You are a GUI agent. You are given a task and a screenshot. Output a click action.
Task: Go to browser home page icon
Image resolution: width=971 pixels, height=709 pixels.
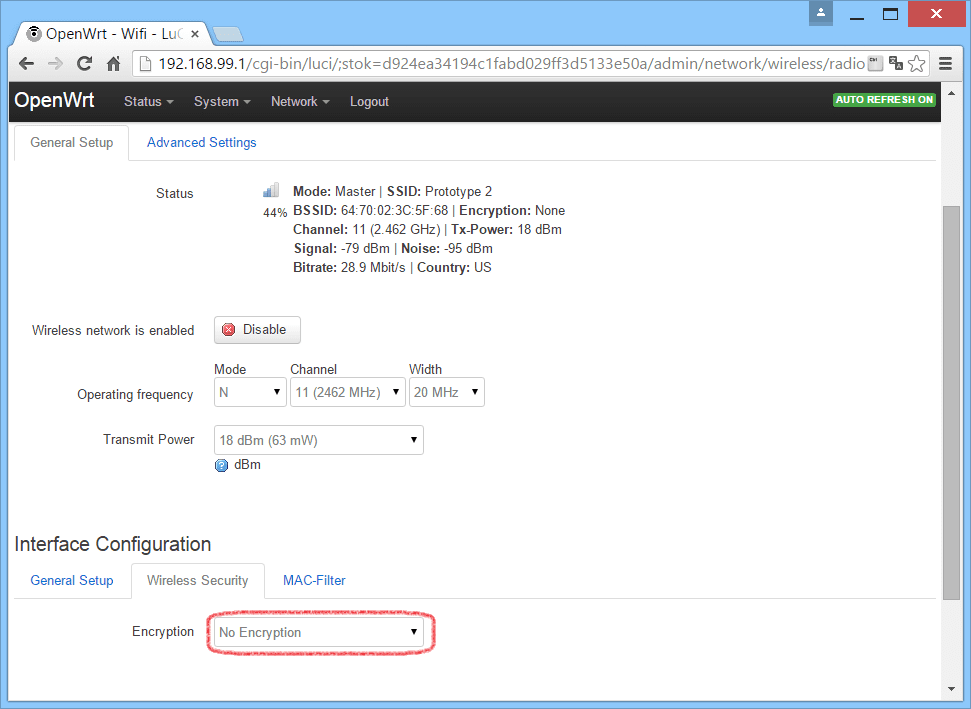pos(113,64)
